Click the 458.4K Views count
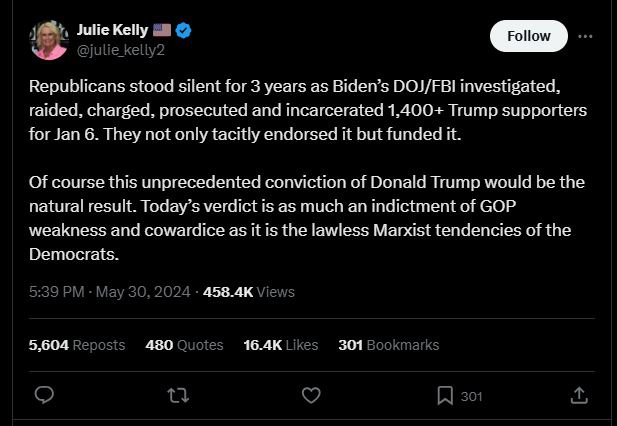 [x=248, y=292]
